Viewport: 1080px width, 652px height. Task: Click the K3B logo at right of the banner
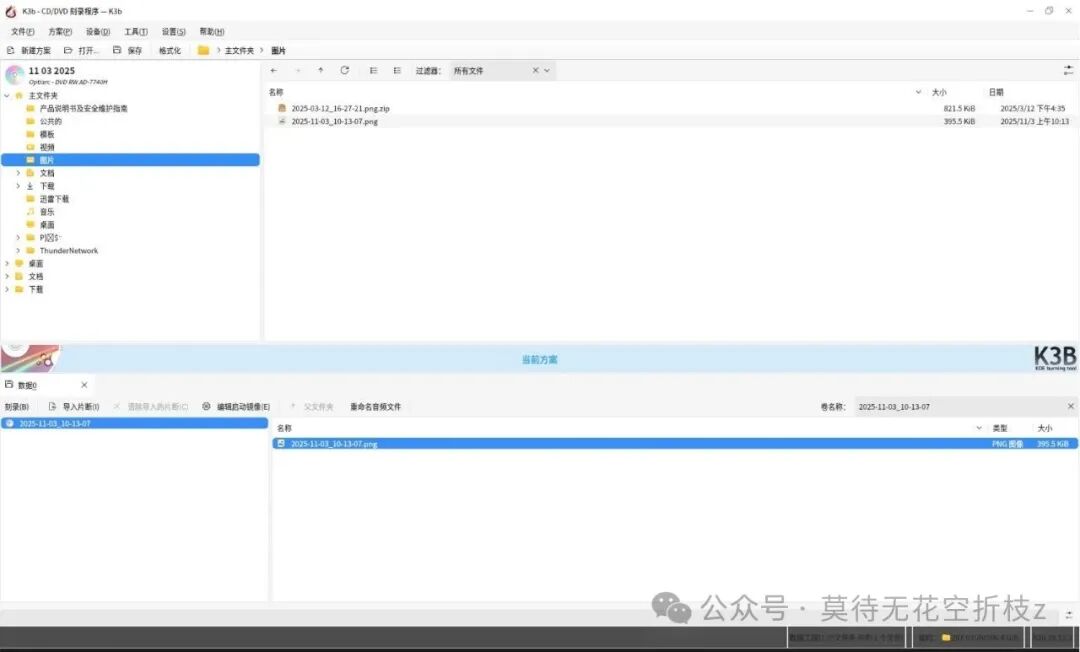coord(1055,358)
